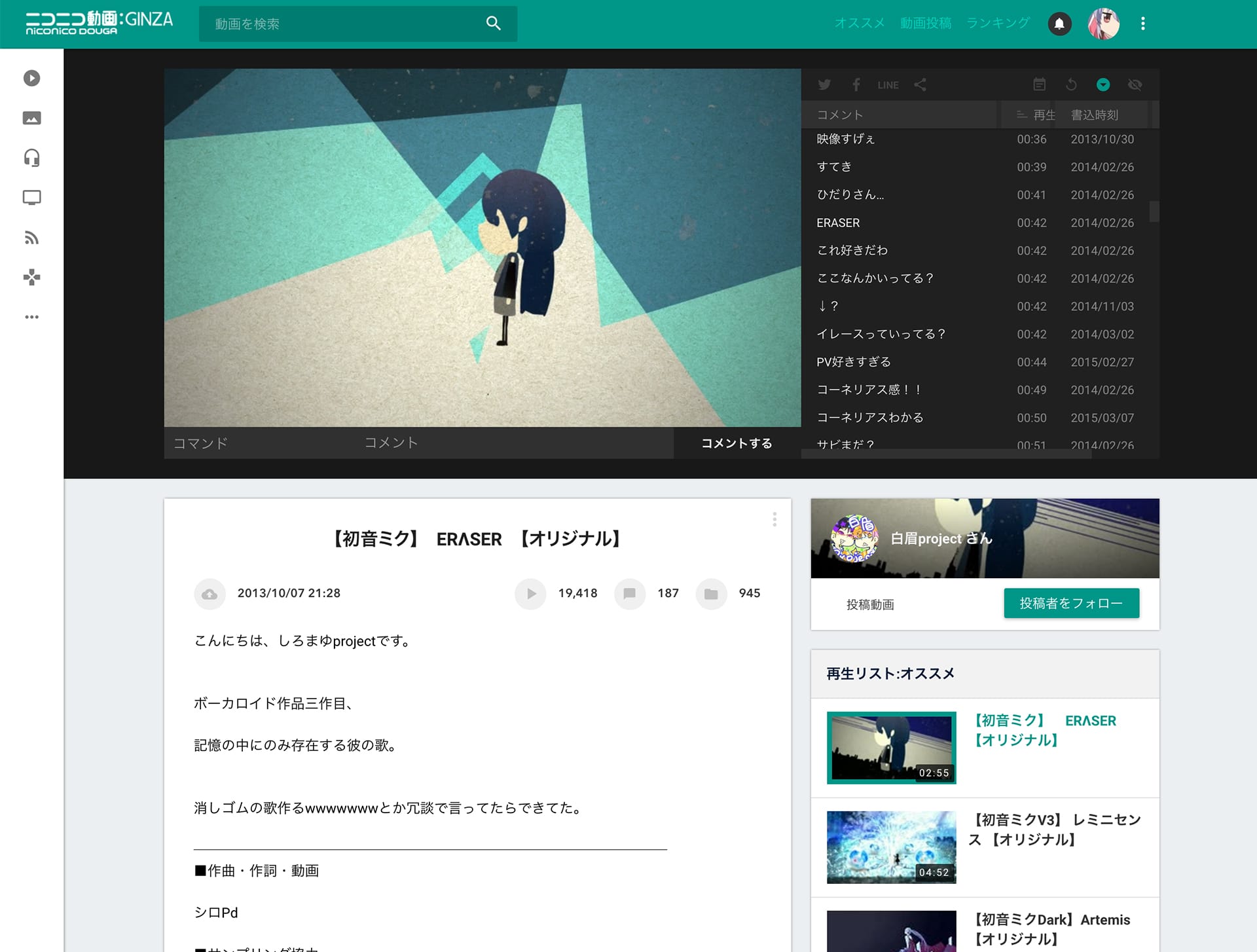Image resolution: width=1257 pixels, height=952 pixels.
Task: Open the live broadcast section in the sidebar
Action: point(31,197)
